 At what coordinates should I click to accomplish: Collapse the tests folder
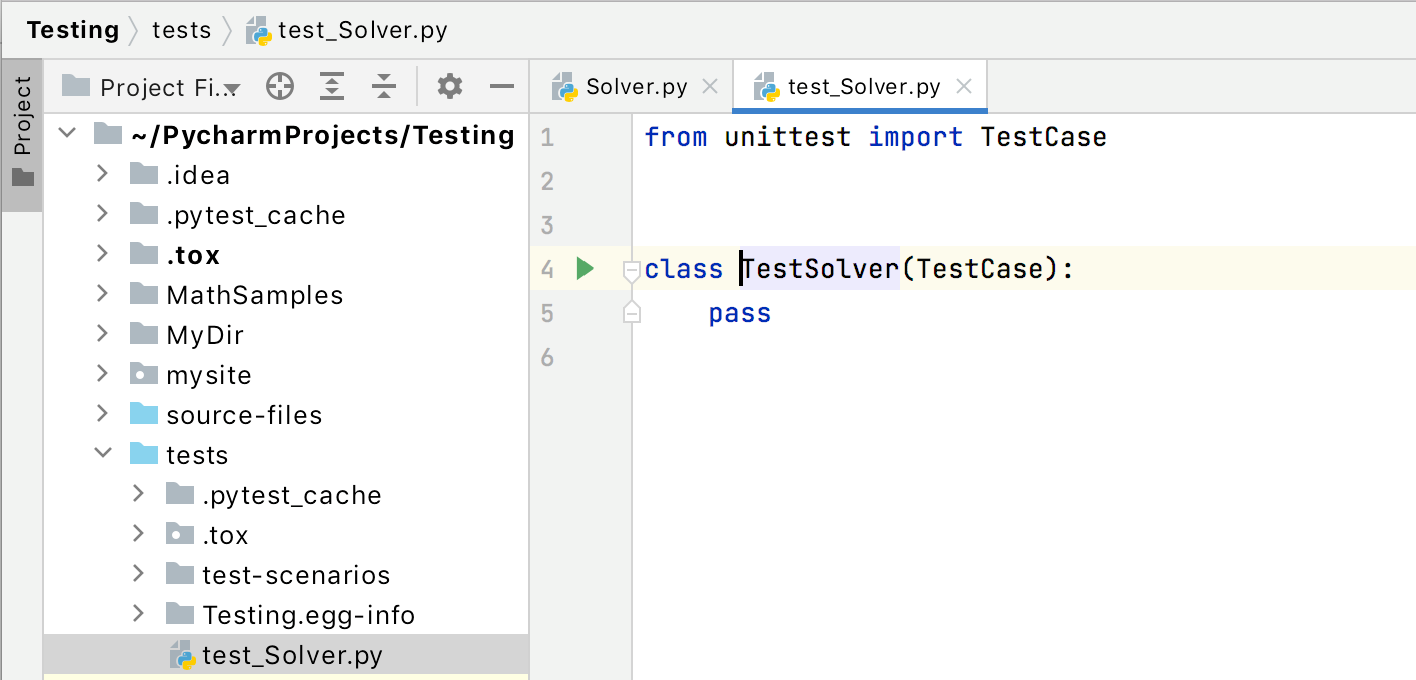tap(102, 454)
